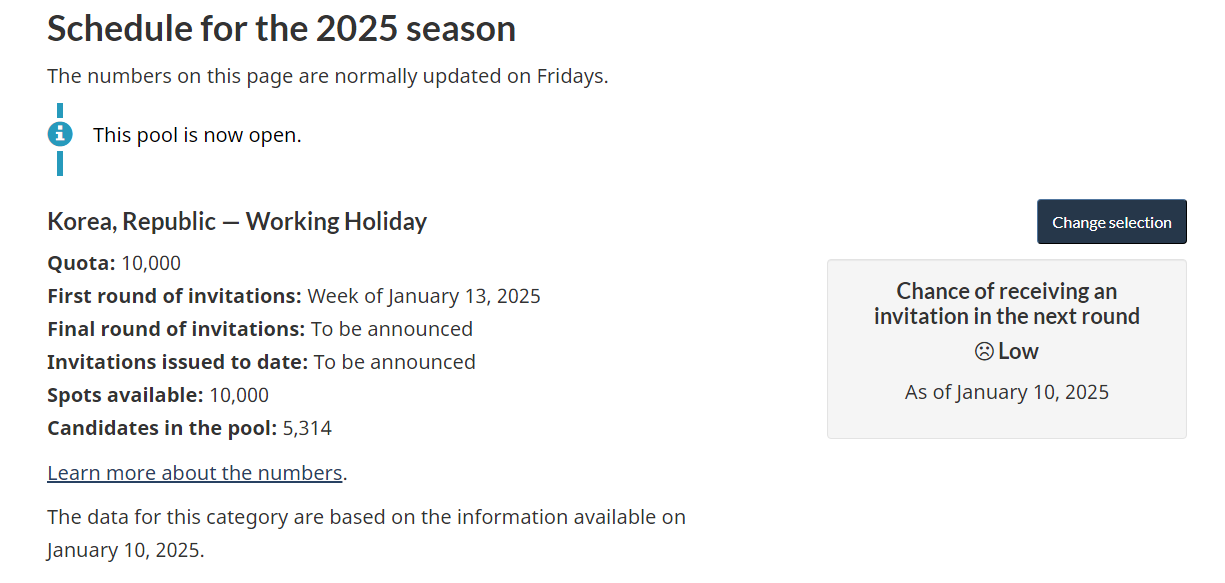The image size is (1225, 583).
Task: Click the Spots available label
Action: (125, 395)
